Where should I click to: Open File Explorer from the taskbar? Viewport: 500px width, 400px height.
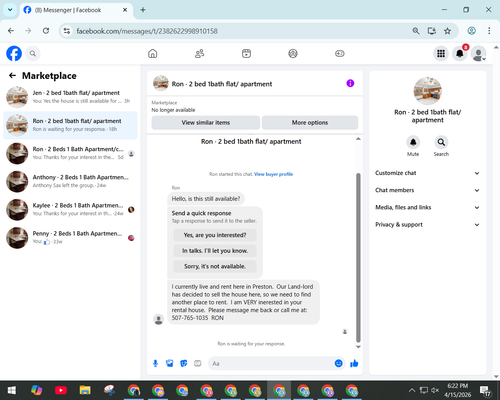[85, 390]
